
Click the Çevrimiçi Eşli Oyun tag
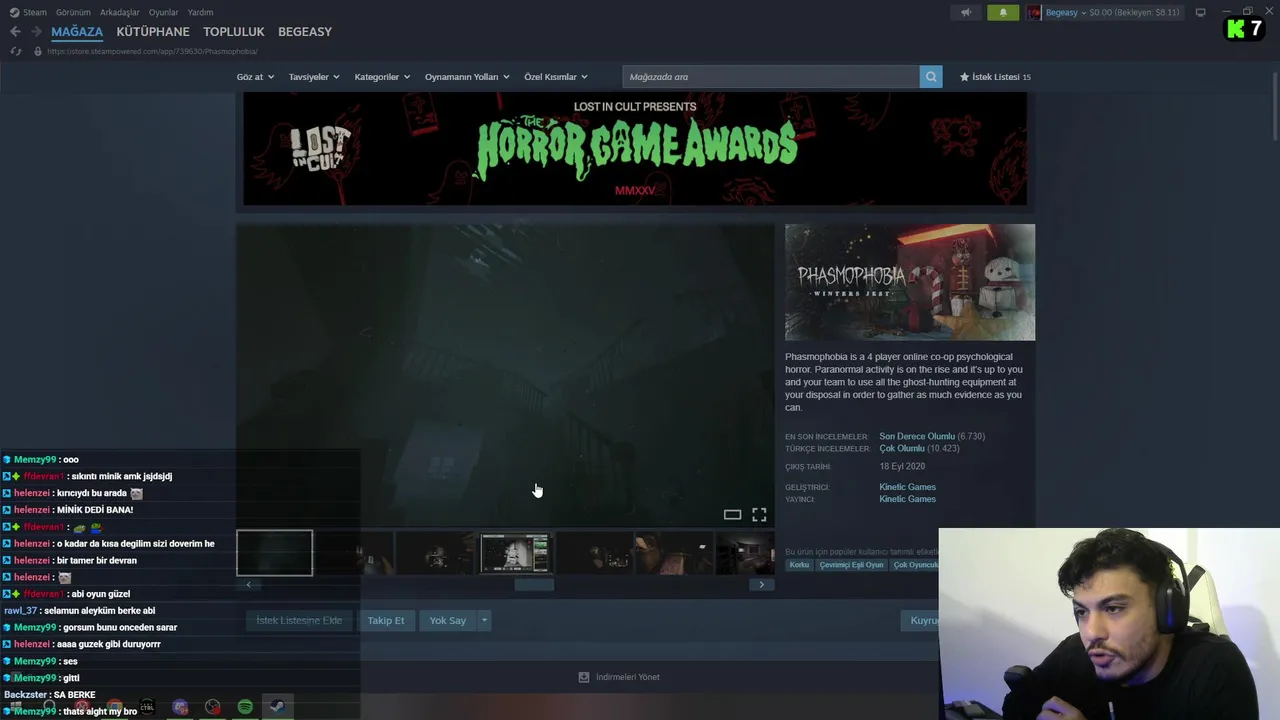tap(851, 565)
